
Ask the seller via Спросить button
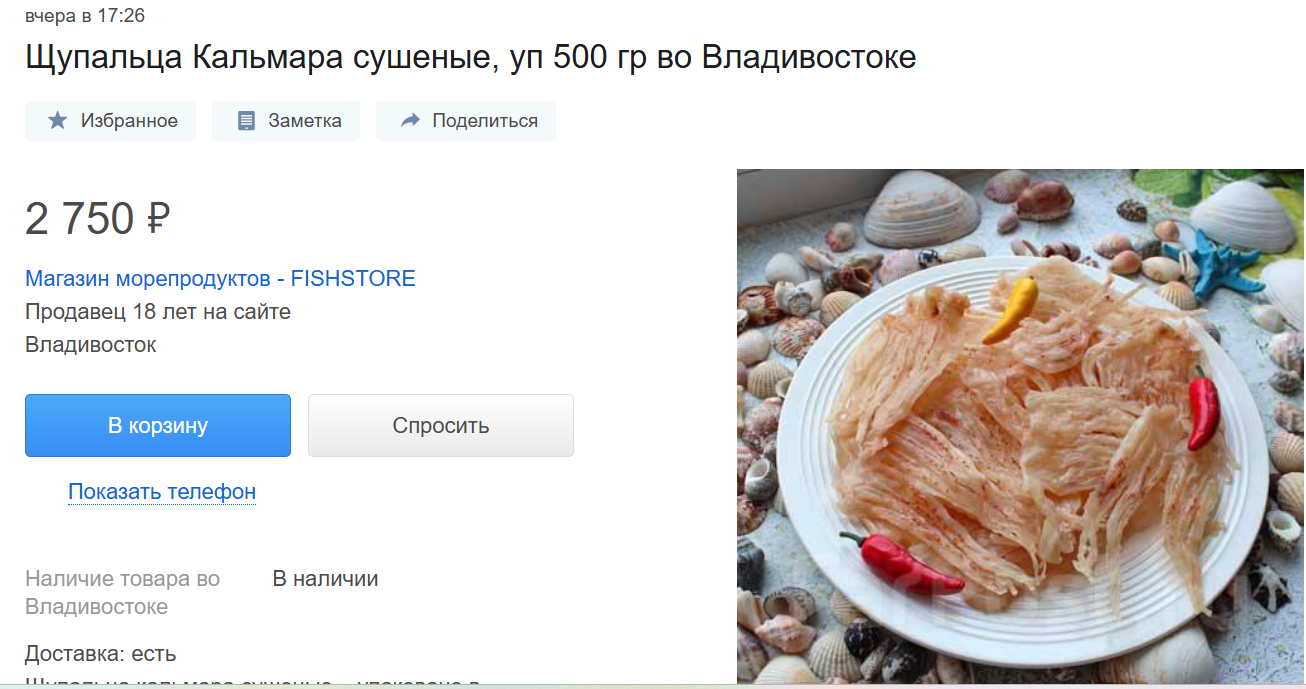click(x=441, y=425)
